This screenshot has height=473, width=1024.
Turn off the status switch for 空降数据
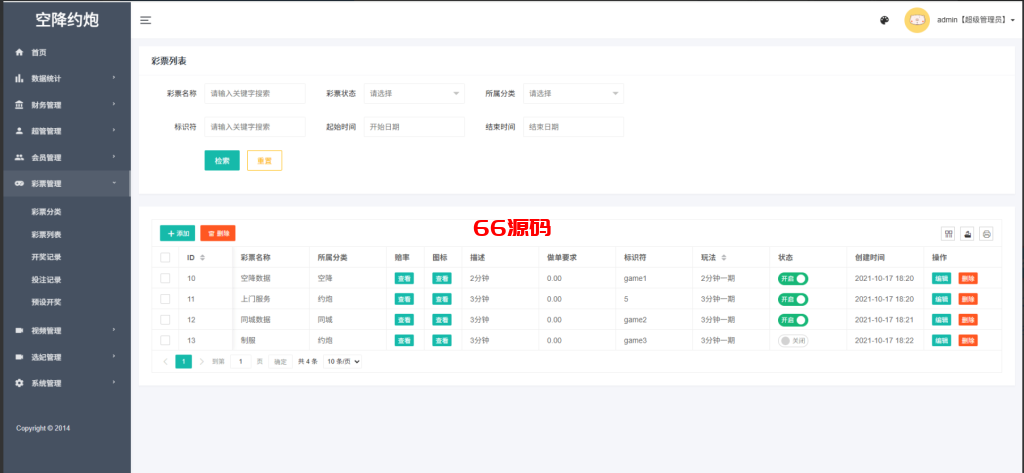tap(793, 279)
